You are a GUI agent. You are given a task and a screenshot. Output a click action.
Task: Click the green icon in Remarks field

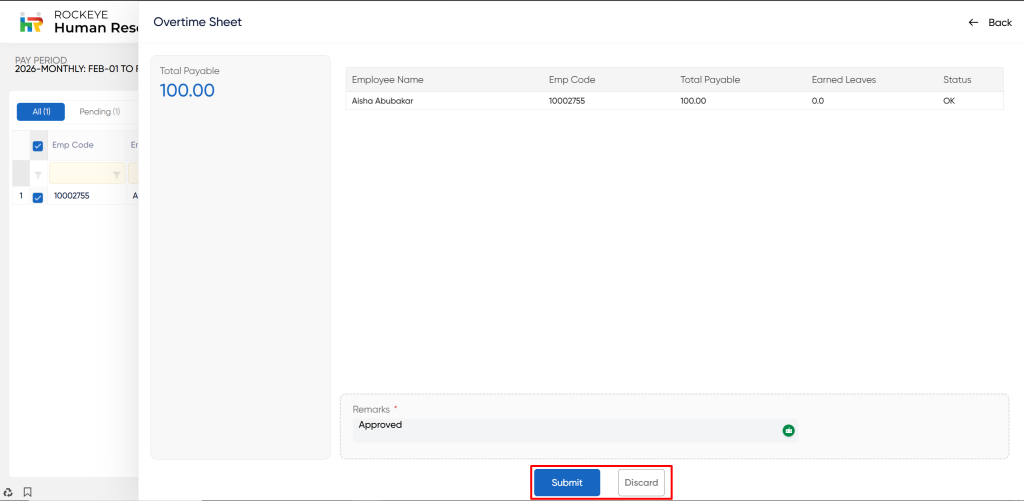(x=788, y=430)
